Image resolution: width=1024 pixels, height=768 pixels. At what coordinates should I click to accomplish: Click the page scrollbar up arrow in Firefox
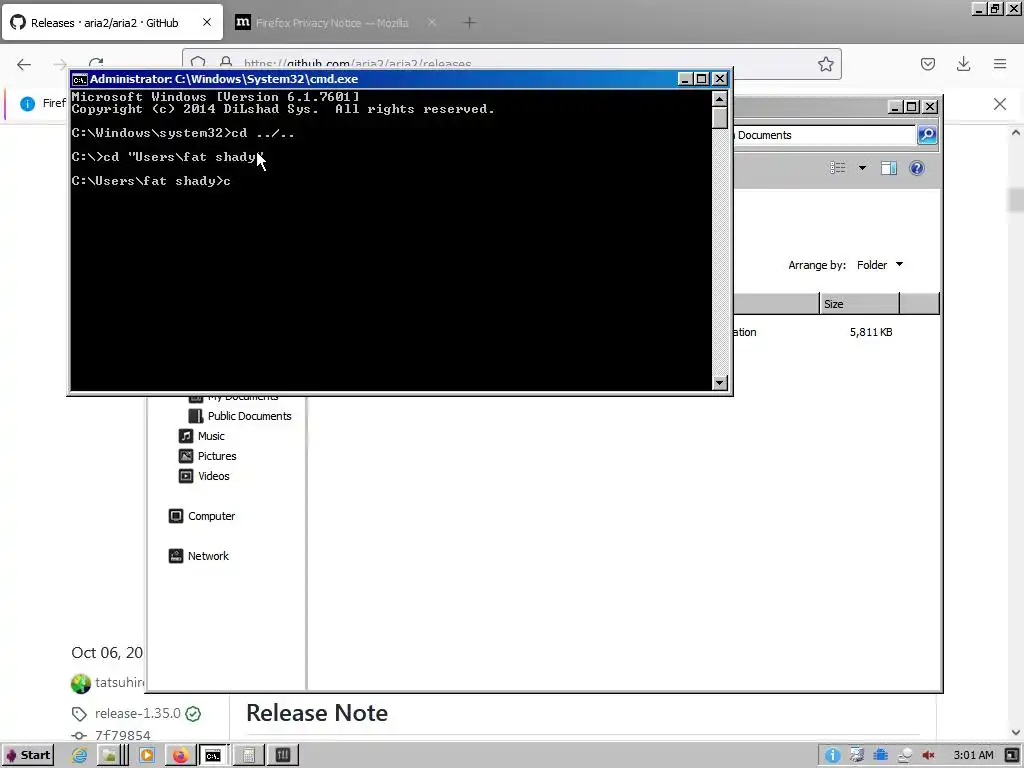coord(1016,133)
